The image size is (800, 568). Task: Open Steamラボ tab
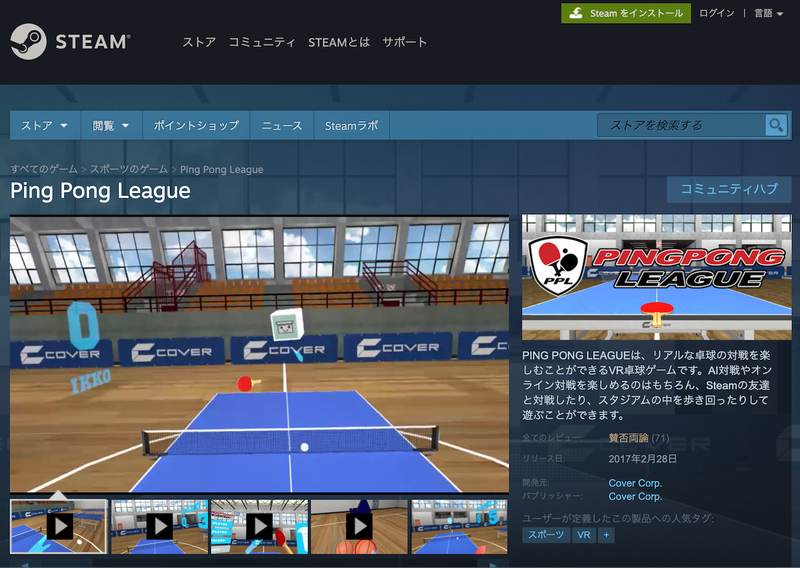pyautogui.click(x=352, y=125)
